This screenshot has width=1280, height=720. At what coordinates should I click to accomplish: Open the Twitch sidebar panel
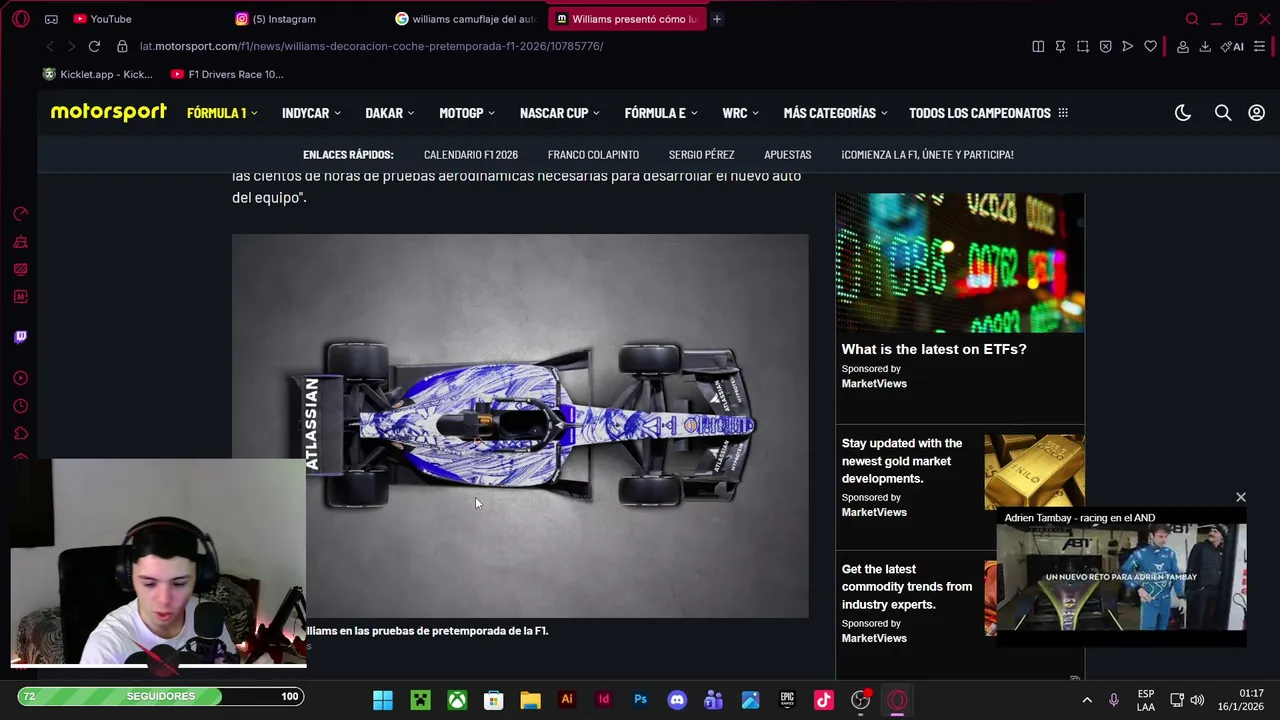(x=20, y=337)
